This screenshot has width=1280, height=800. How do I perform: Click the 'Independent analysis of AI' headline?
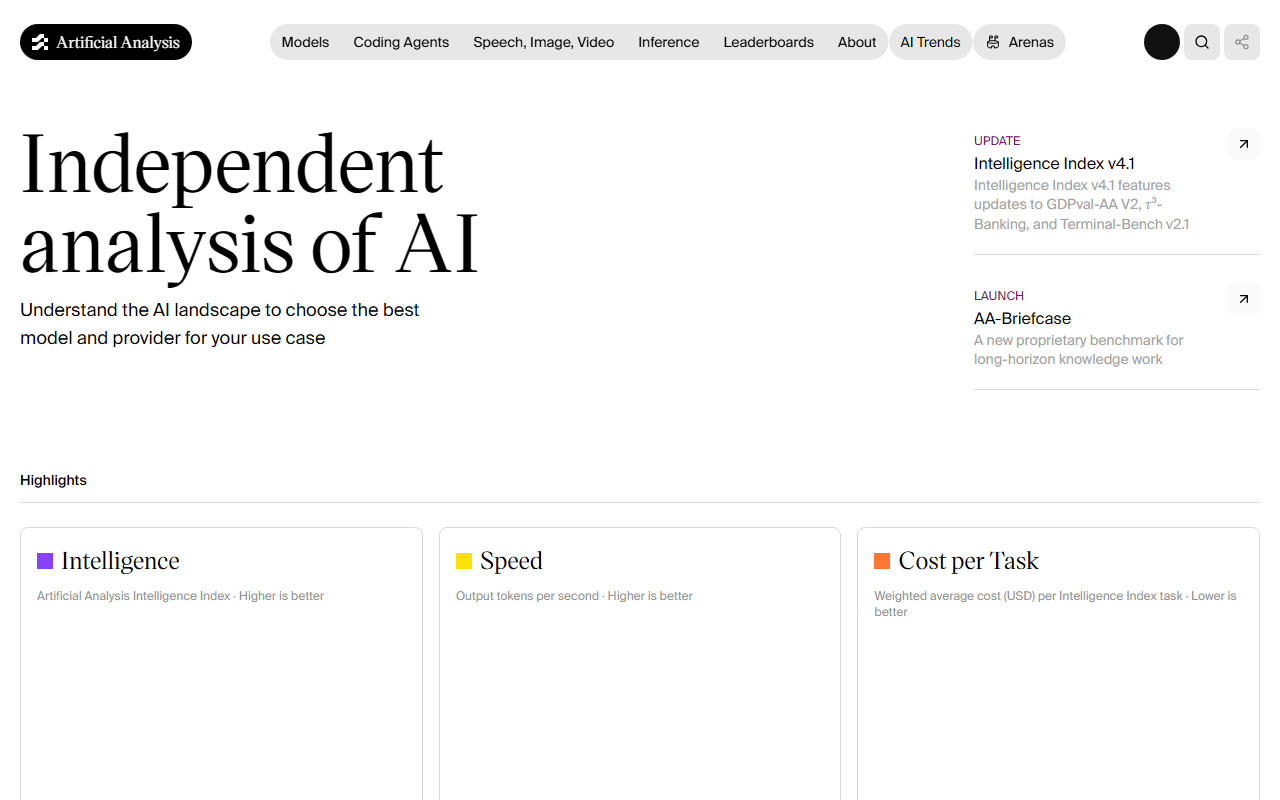[250, 203]
